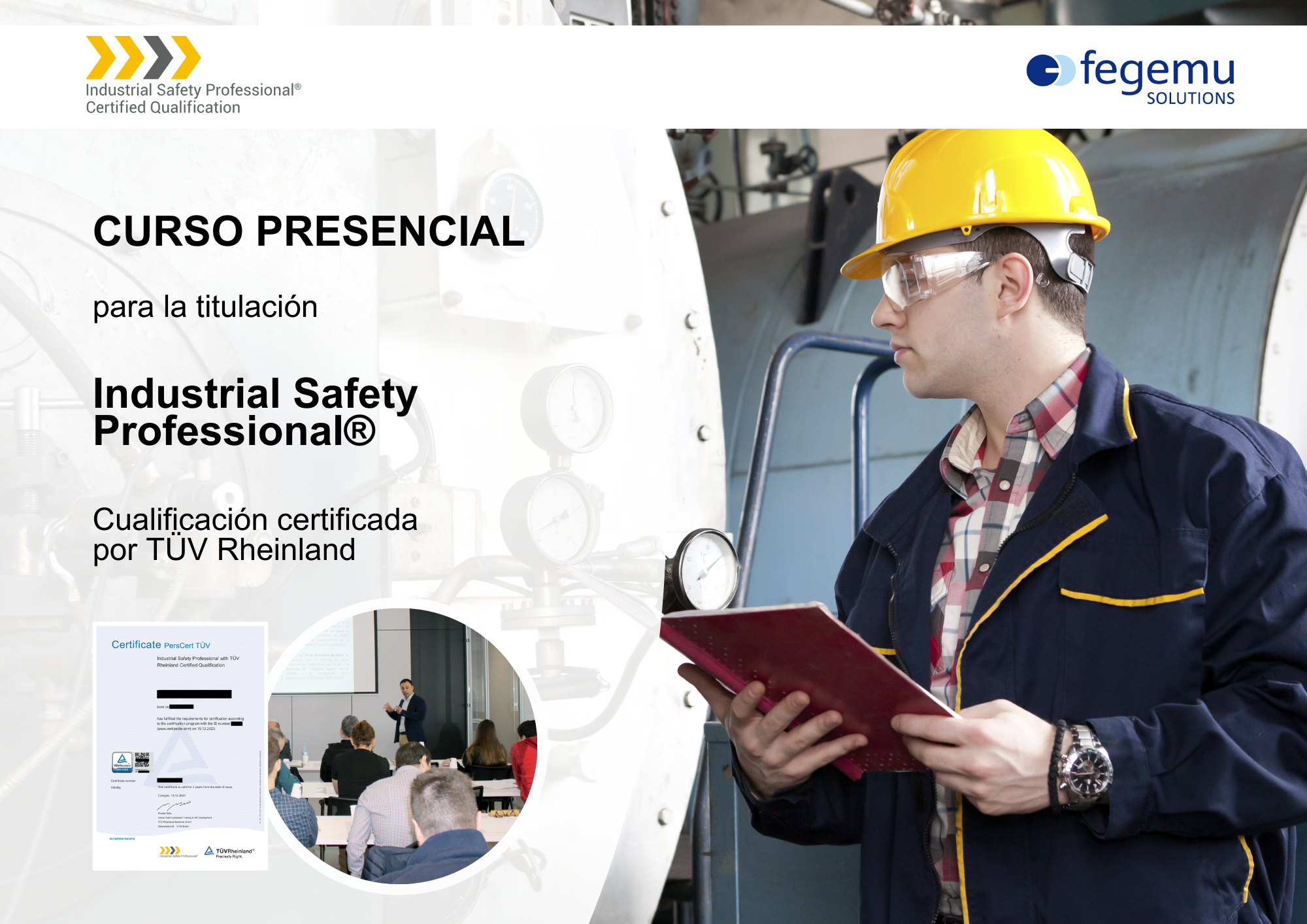Select the 'Industrial Safety Professional®' title
This screenshot has width=1307, height=924.
point(255,412)
